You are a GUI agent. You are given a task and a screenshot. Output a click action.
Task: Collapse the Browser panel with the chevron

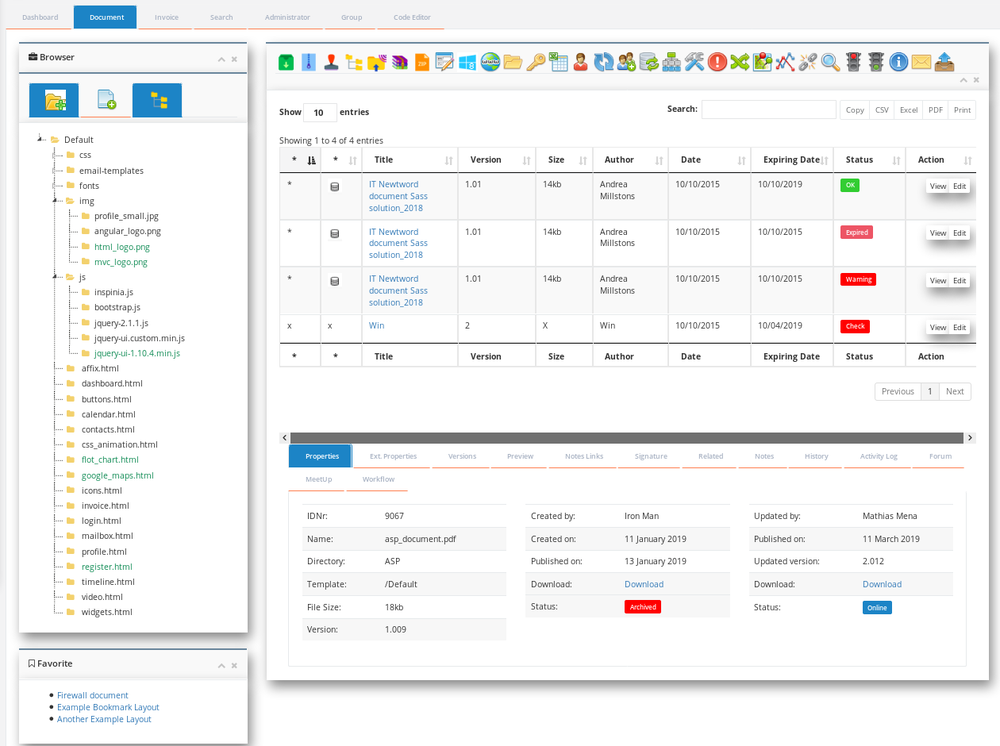pyautogui.click(x=221, y=57)
